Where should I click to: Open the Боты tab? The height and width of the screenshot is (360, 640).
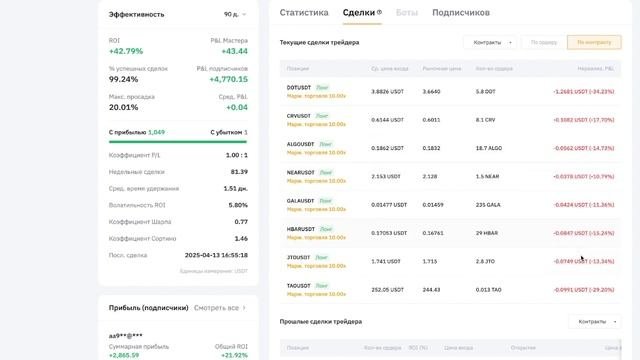407,13
